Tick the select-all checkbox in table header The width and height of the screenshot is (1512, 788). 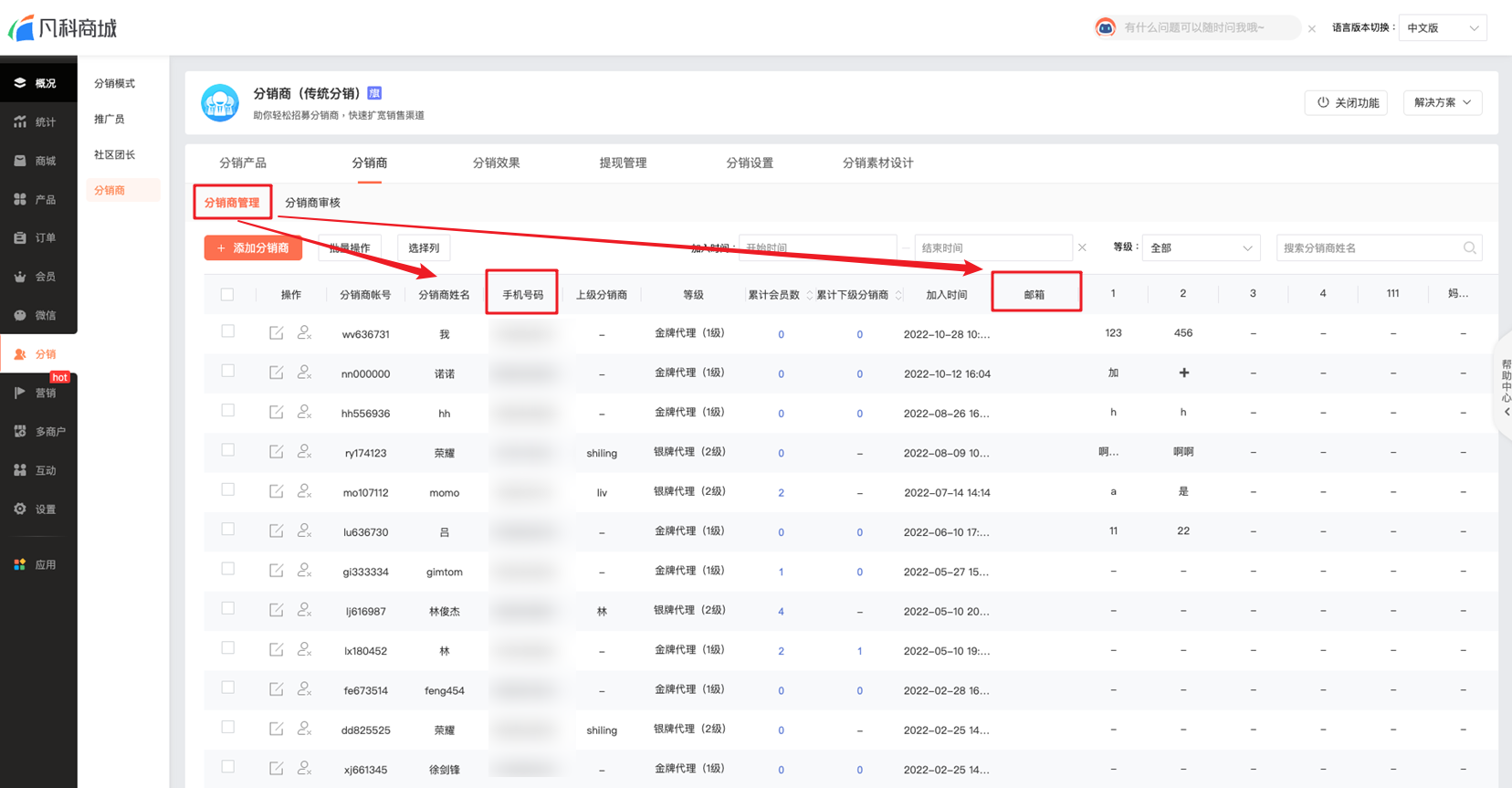[x=227, y=294]
